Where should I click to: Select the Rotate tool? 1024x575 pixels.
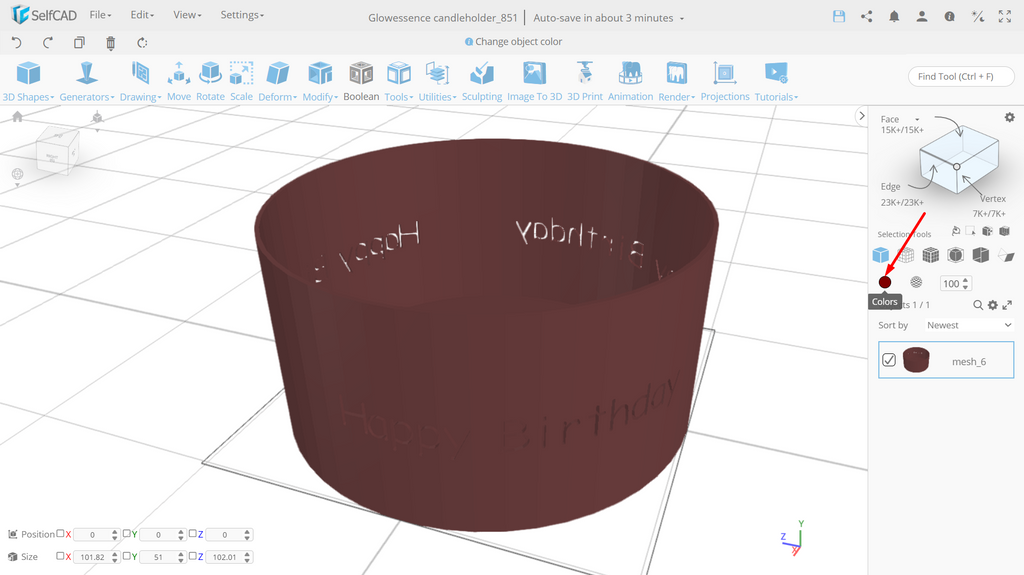tap(210, 82)
